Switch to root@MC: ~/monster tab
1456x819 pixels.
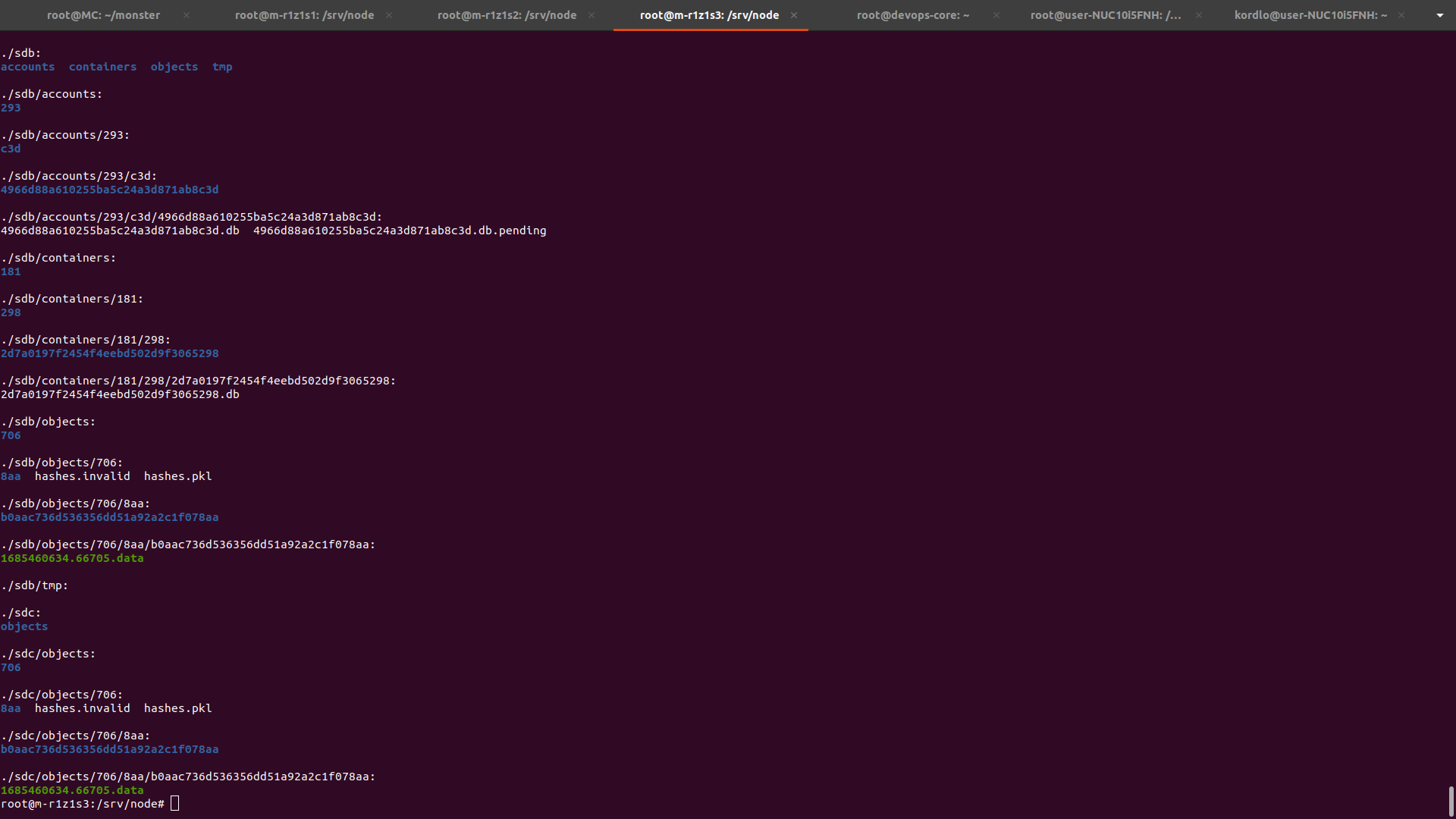coord(103,15)
